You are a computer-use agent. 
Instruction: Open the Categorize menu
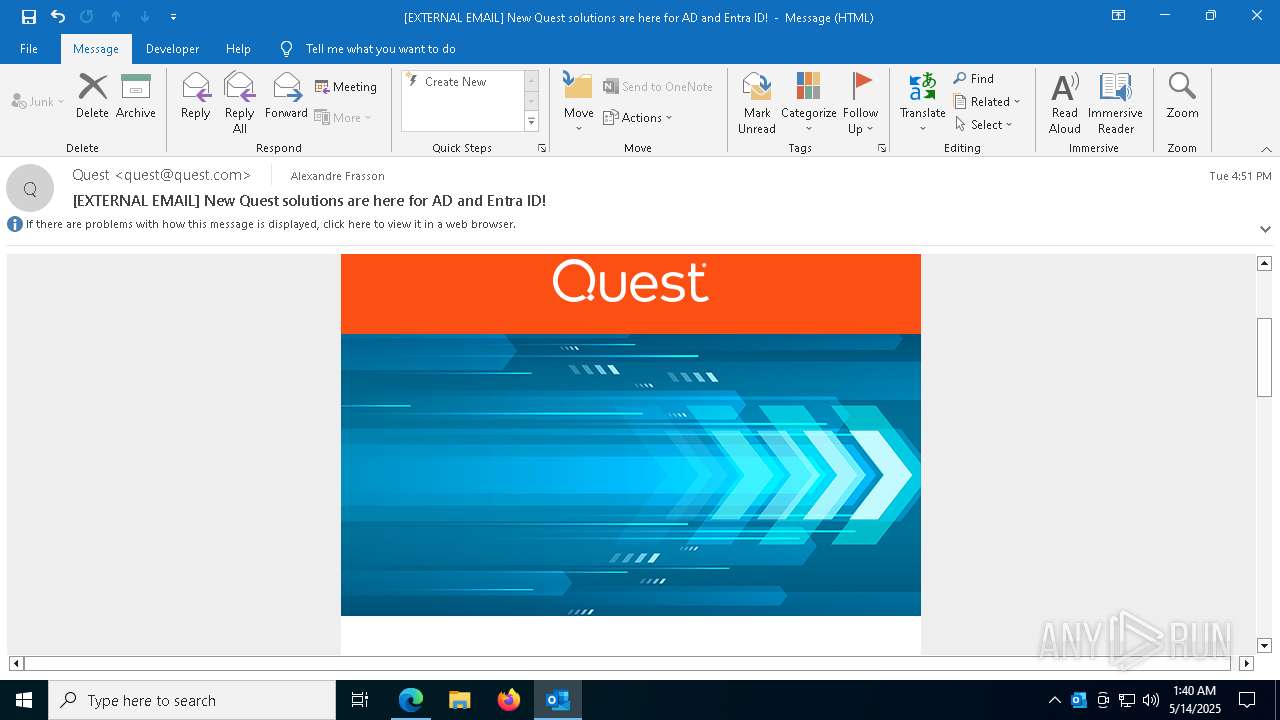click(808, 102)
